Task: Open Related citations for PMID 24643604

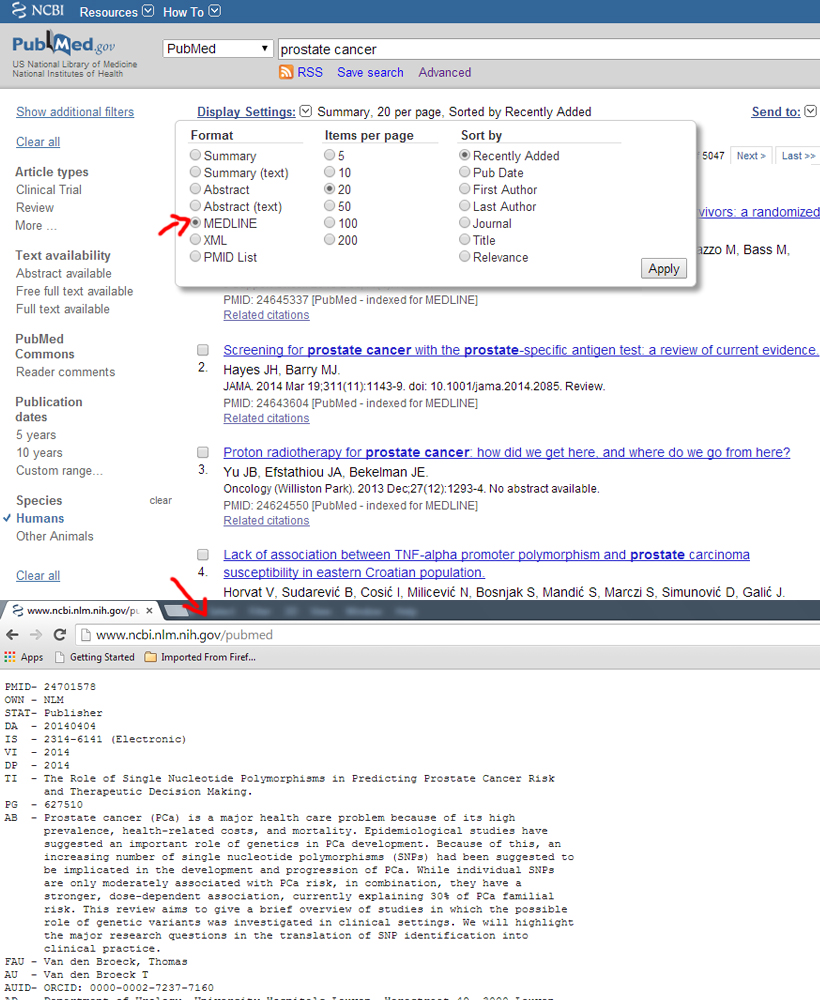Action: [267, 418]
